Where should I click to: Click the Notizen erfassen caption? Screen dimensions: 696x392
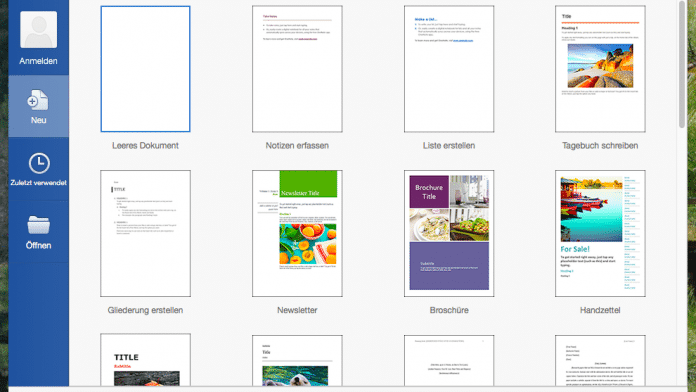[297, 146]
